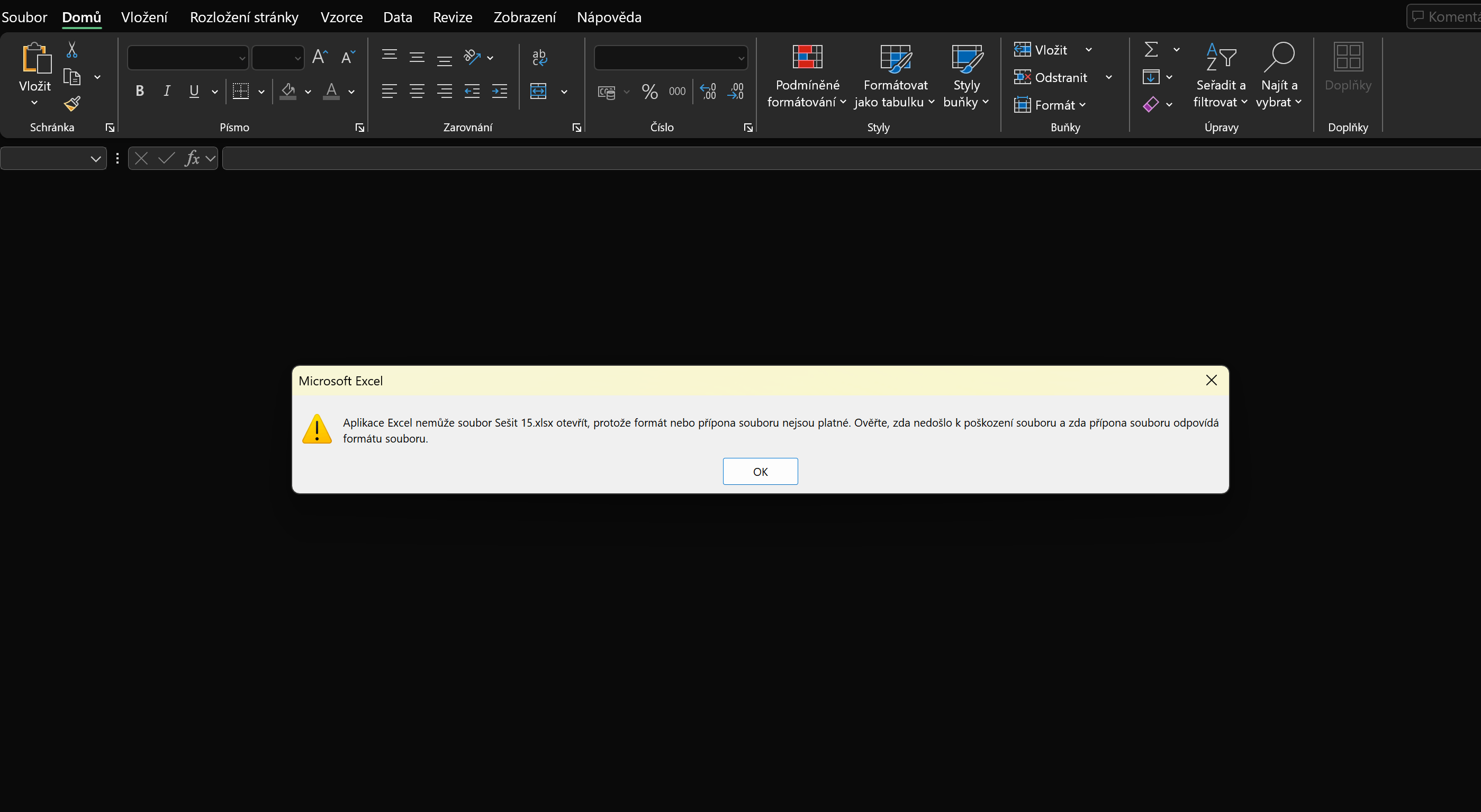Click the middle align icon

(x=417, y=57)
